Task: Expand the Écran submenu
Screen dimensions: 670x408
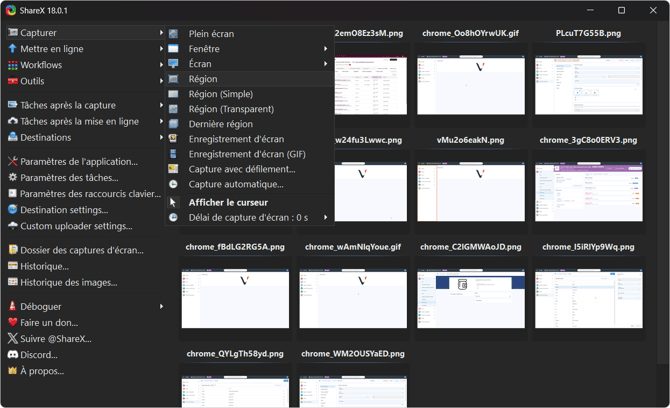Action: (x=325, y=64)
